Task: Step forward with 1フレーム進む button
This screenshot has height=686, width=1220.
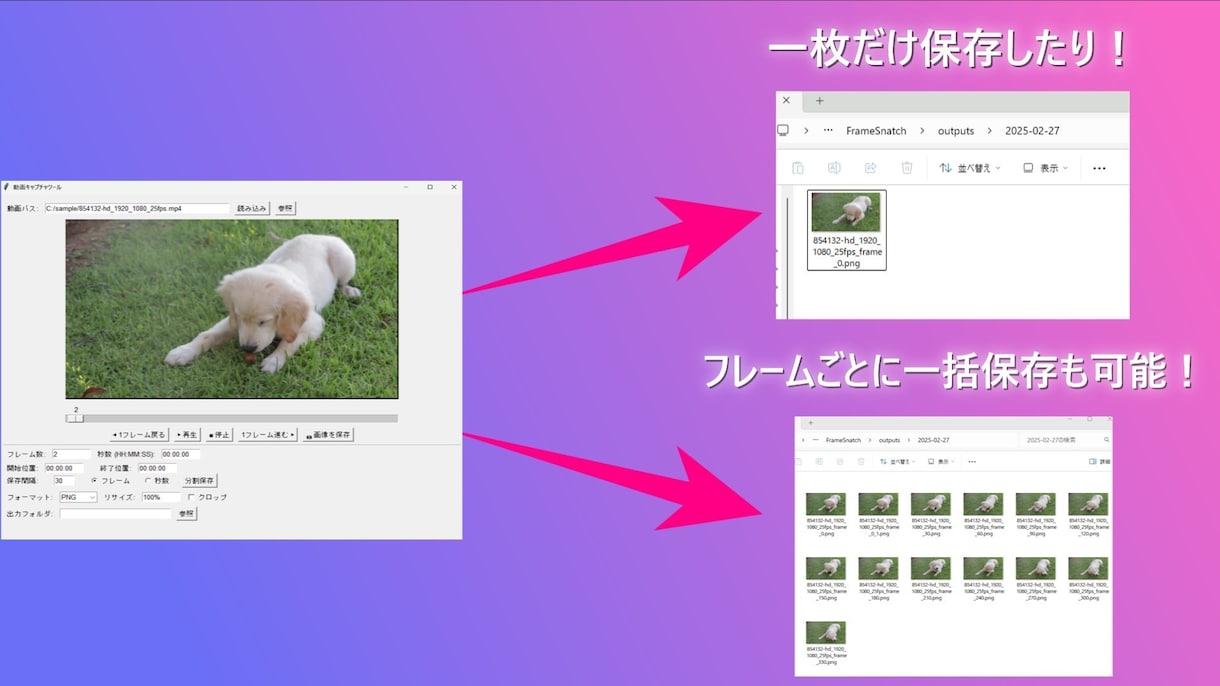Action: 267,435
